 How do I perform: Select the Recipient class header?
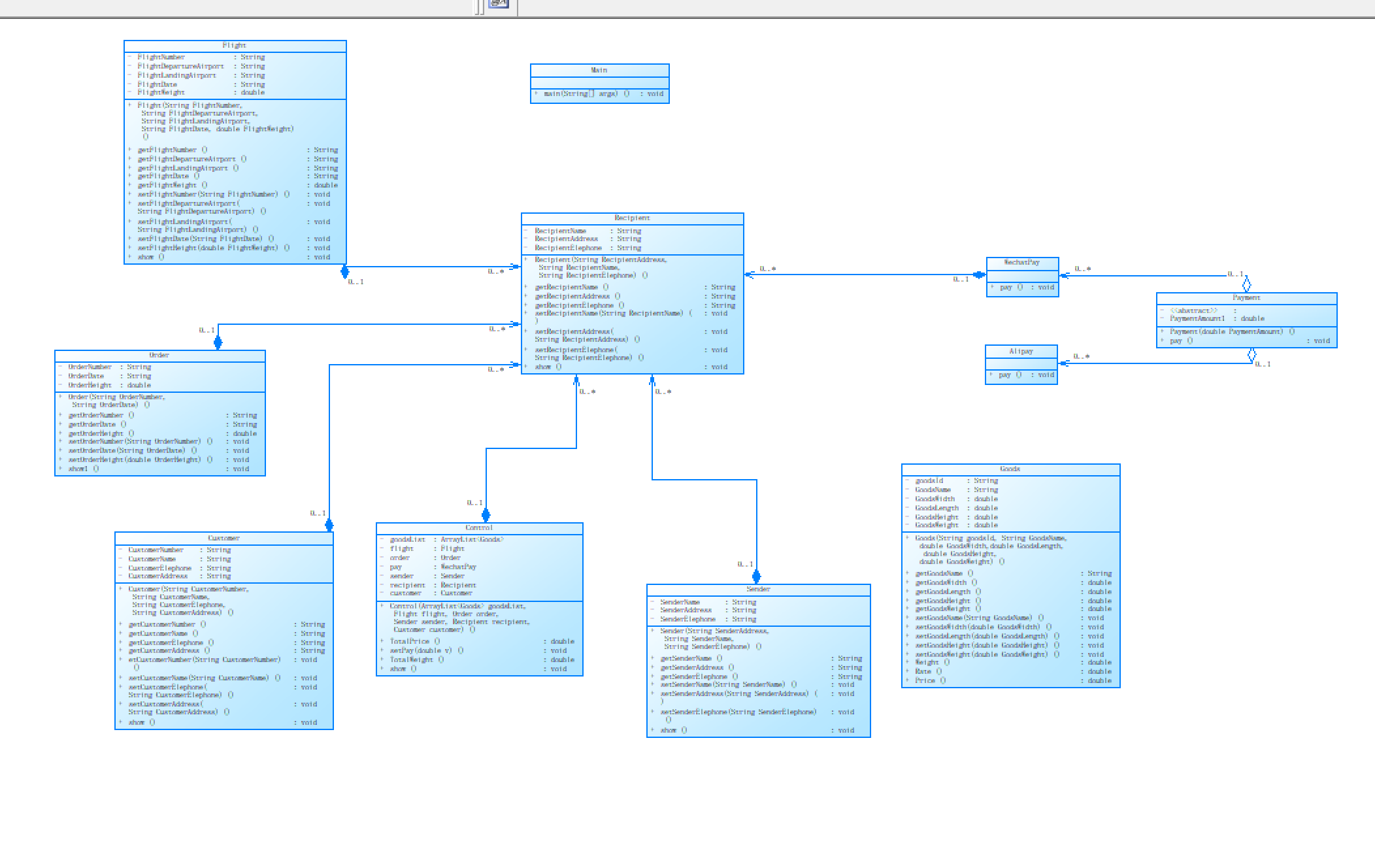click(632, 218)
